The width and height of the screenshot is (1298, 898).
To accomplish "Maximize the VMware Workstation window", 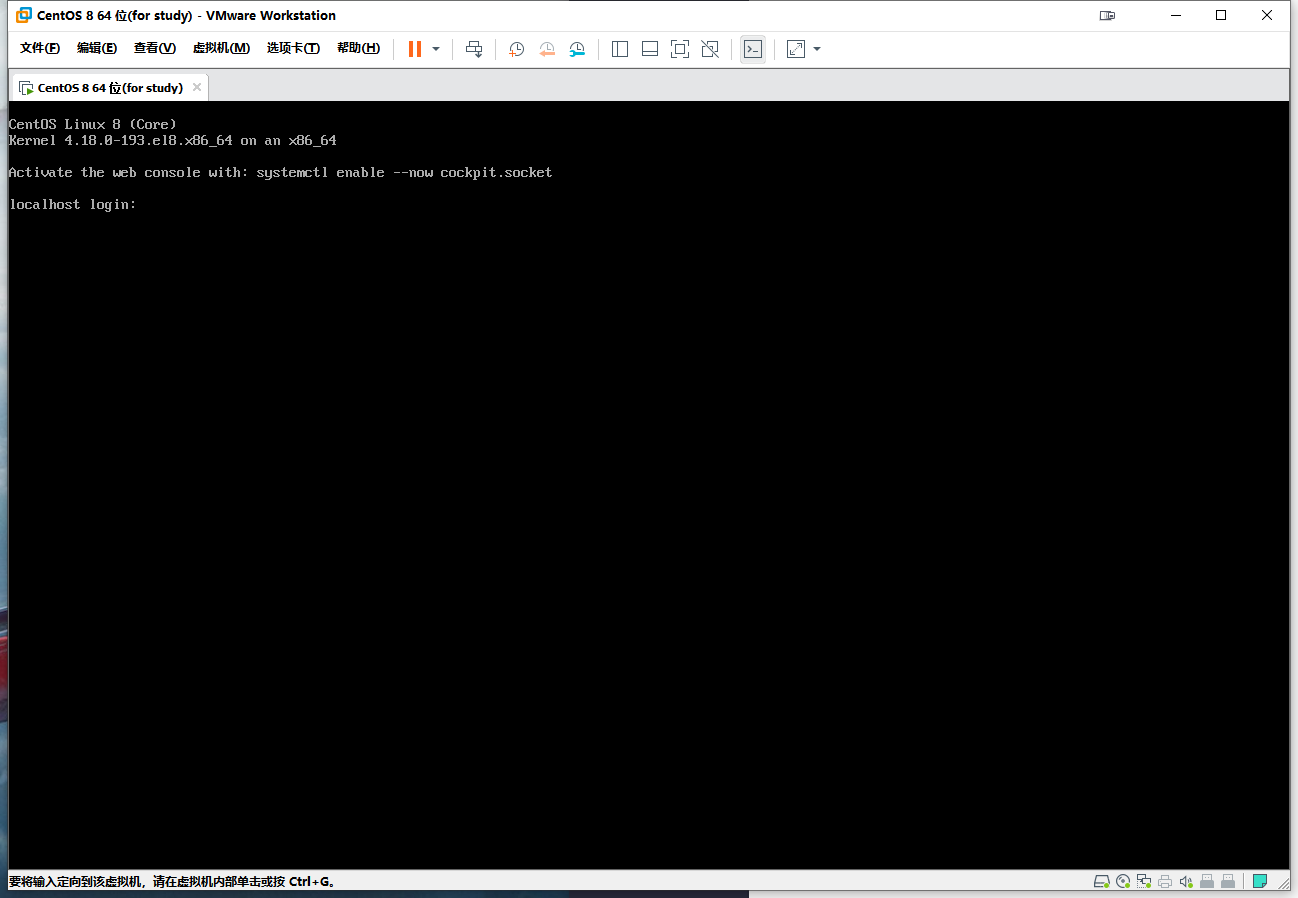I will 1221,15.
